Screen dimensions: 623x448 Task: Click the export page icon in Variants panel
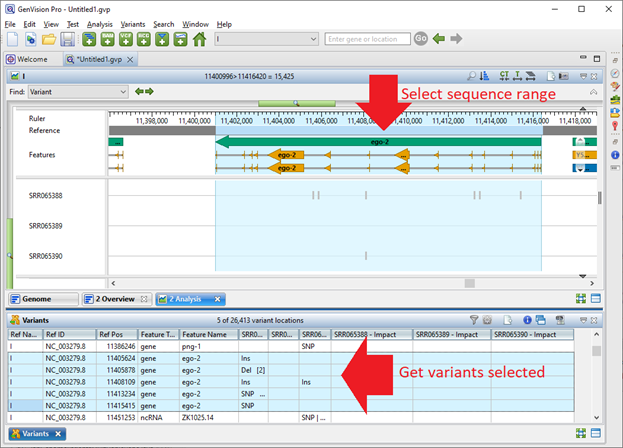pos(507,320)
